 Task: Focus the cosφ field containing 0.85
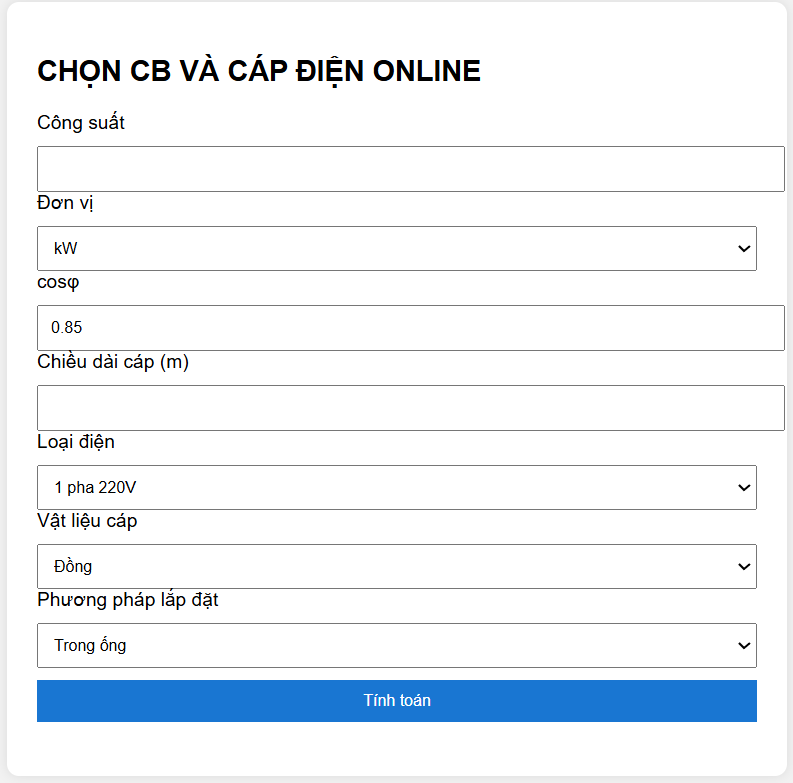(410, 328)
